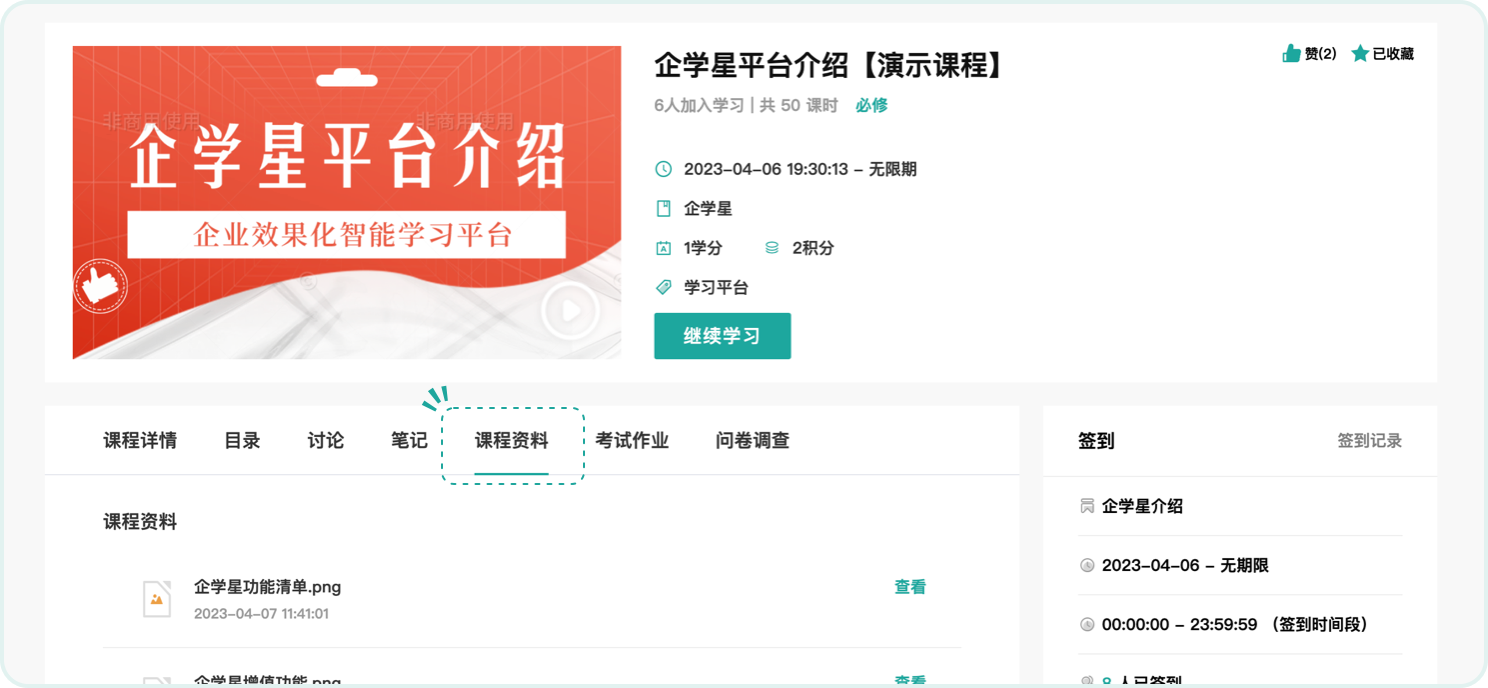Screen dimensions: 1488x688
Task: Open 签到记录 link
Action: 1370,441
